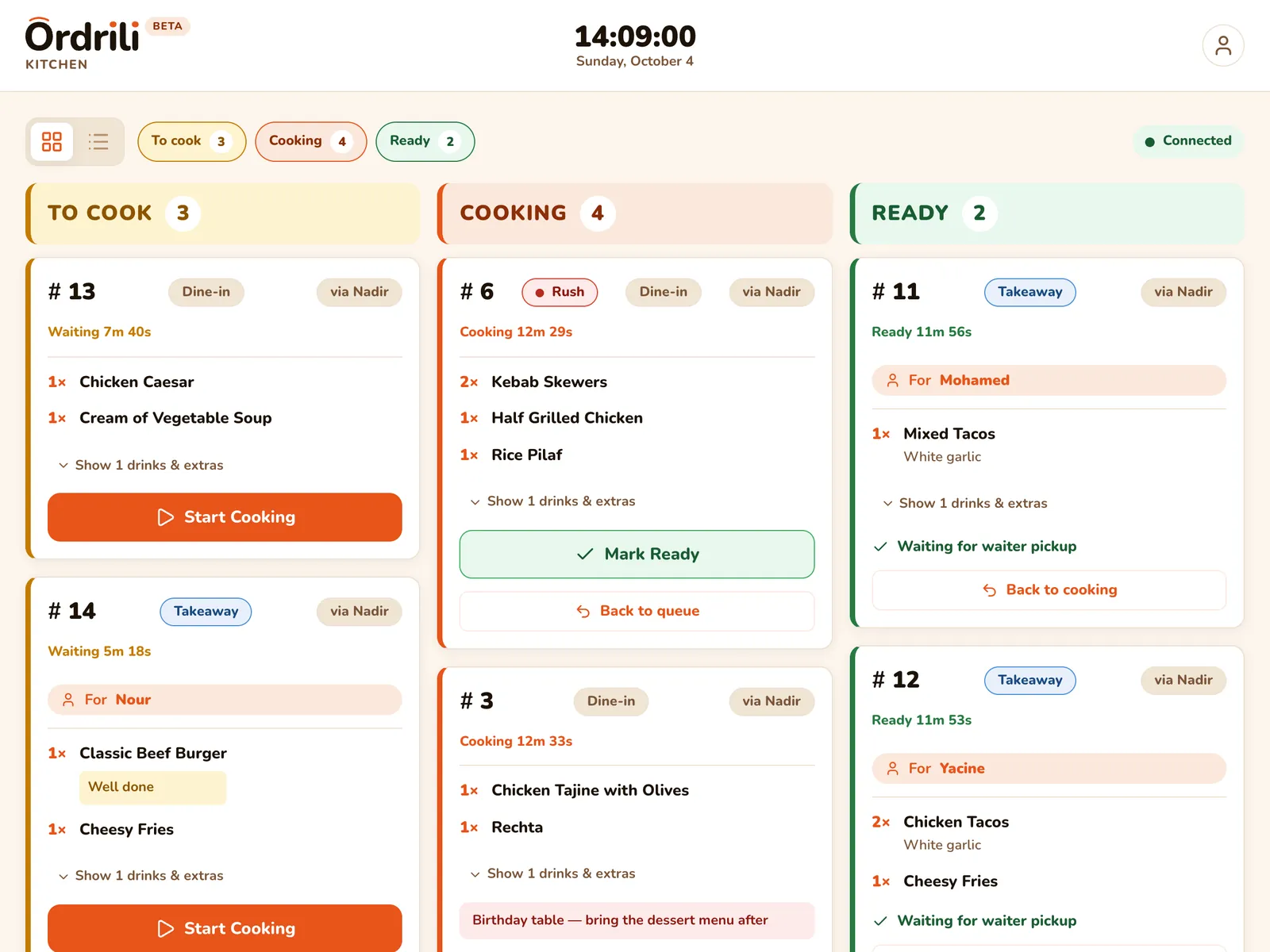The height and width of the screenshot is (952, 1270).
Task: Click person icon beside For Mohamed
Action: click(892, 381)
